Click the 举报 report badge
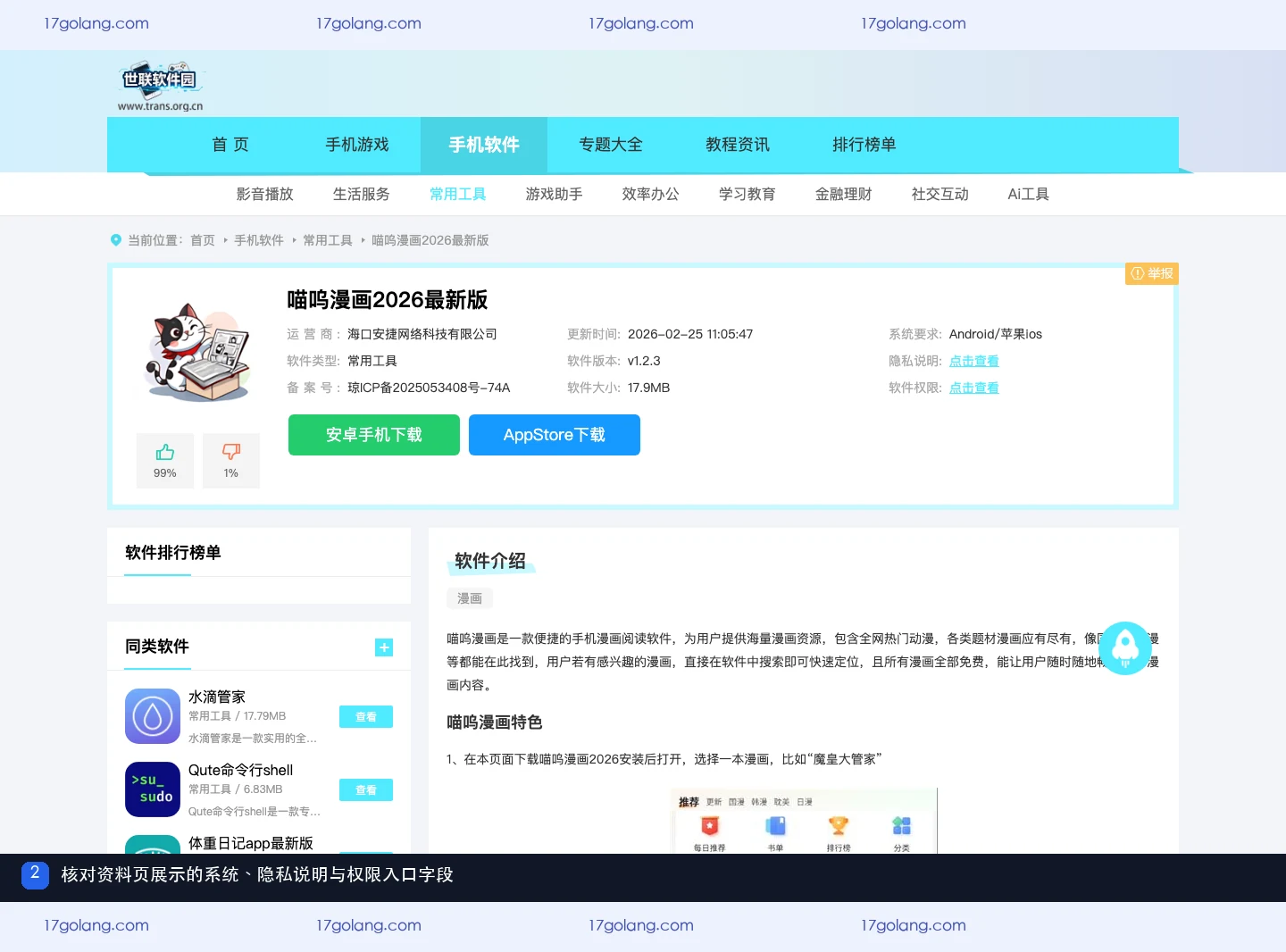 click(x=1152, y=273)
